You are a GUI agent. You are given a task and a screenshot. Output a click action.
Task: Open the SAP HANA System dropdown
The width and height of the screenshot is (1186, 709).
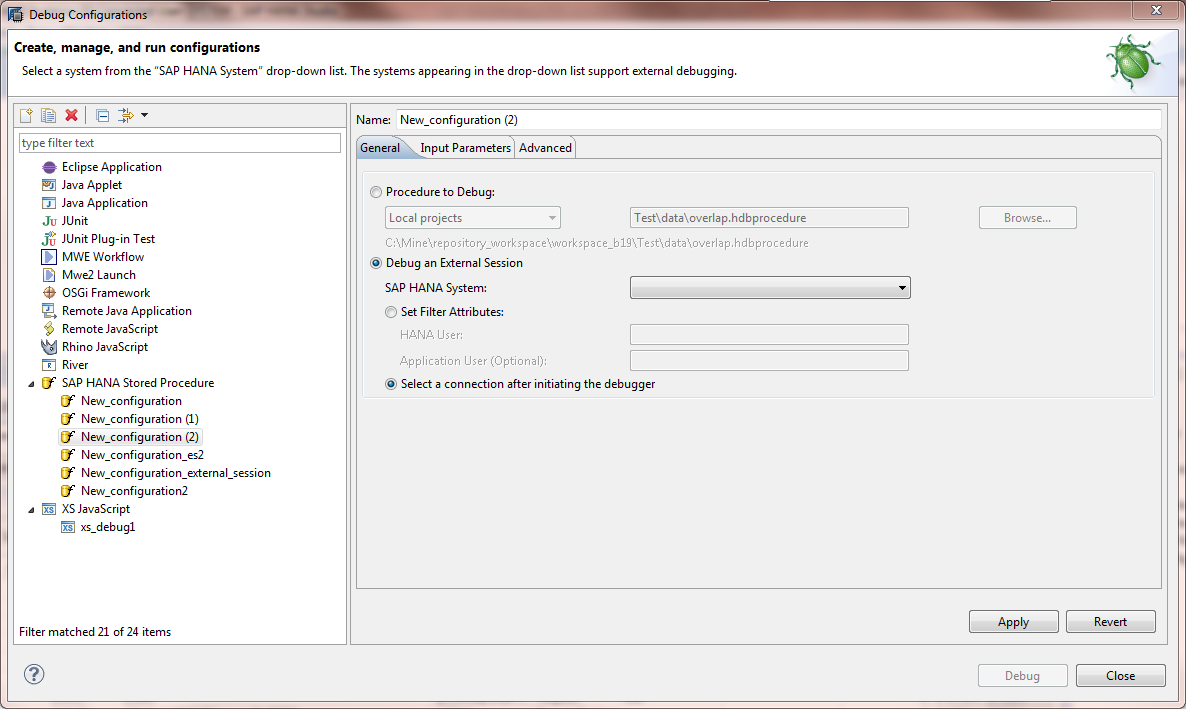coord(769,288)
